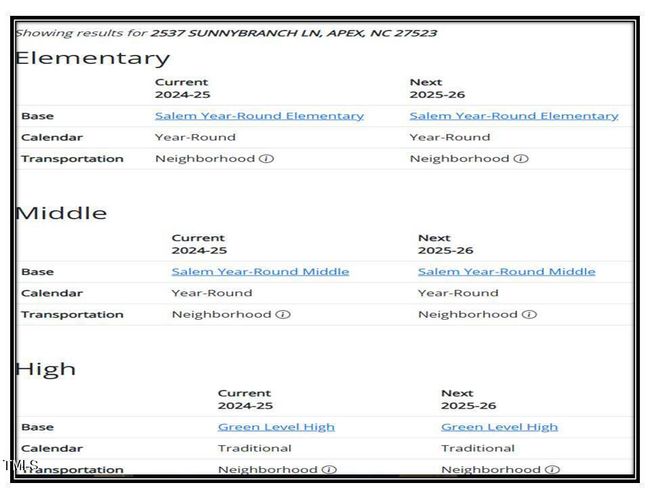Click info icon for Elementary next-year transportation
Screen dimensions: 650x488
point(521,158)
